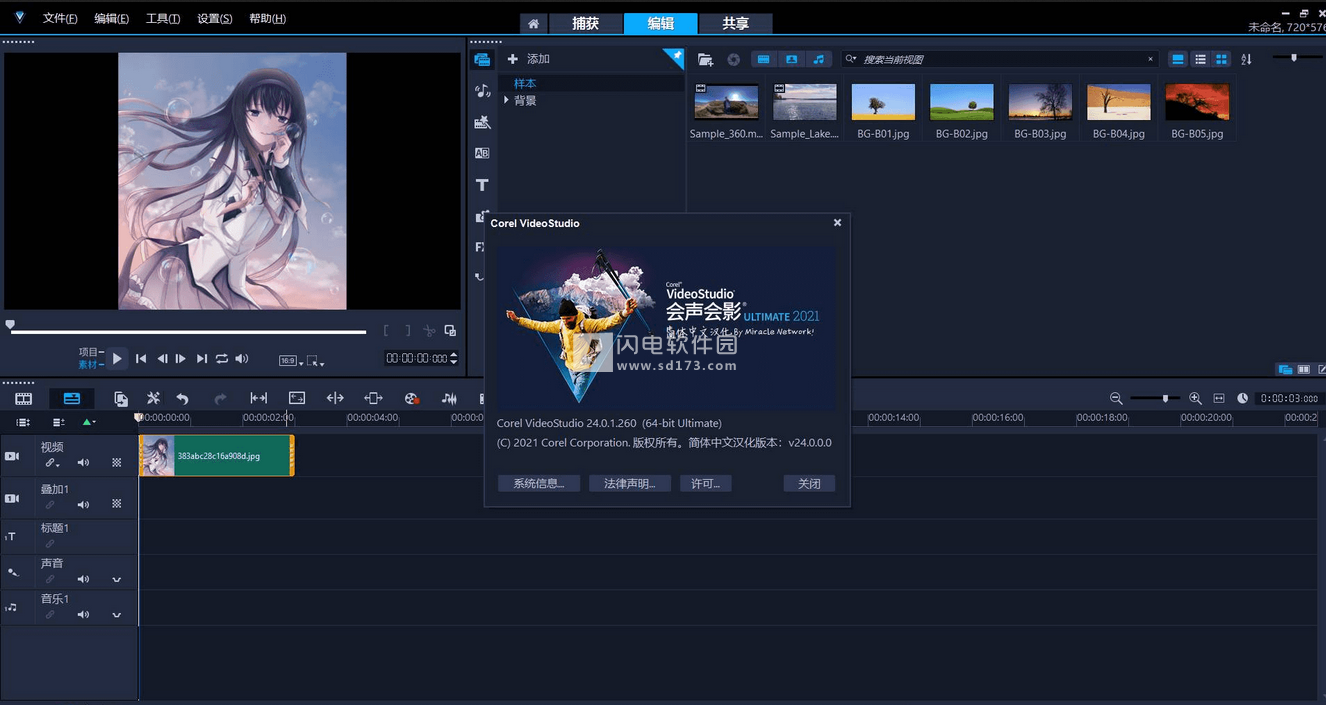
Task: Click the enlarge preview window icon
Action: click(450, 331)
